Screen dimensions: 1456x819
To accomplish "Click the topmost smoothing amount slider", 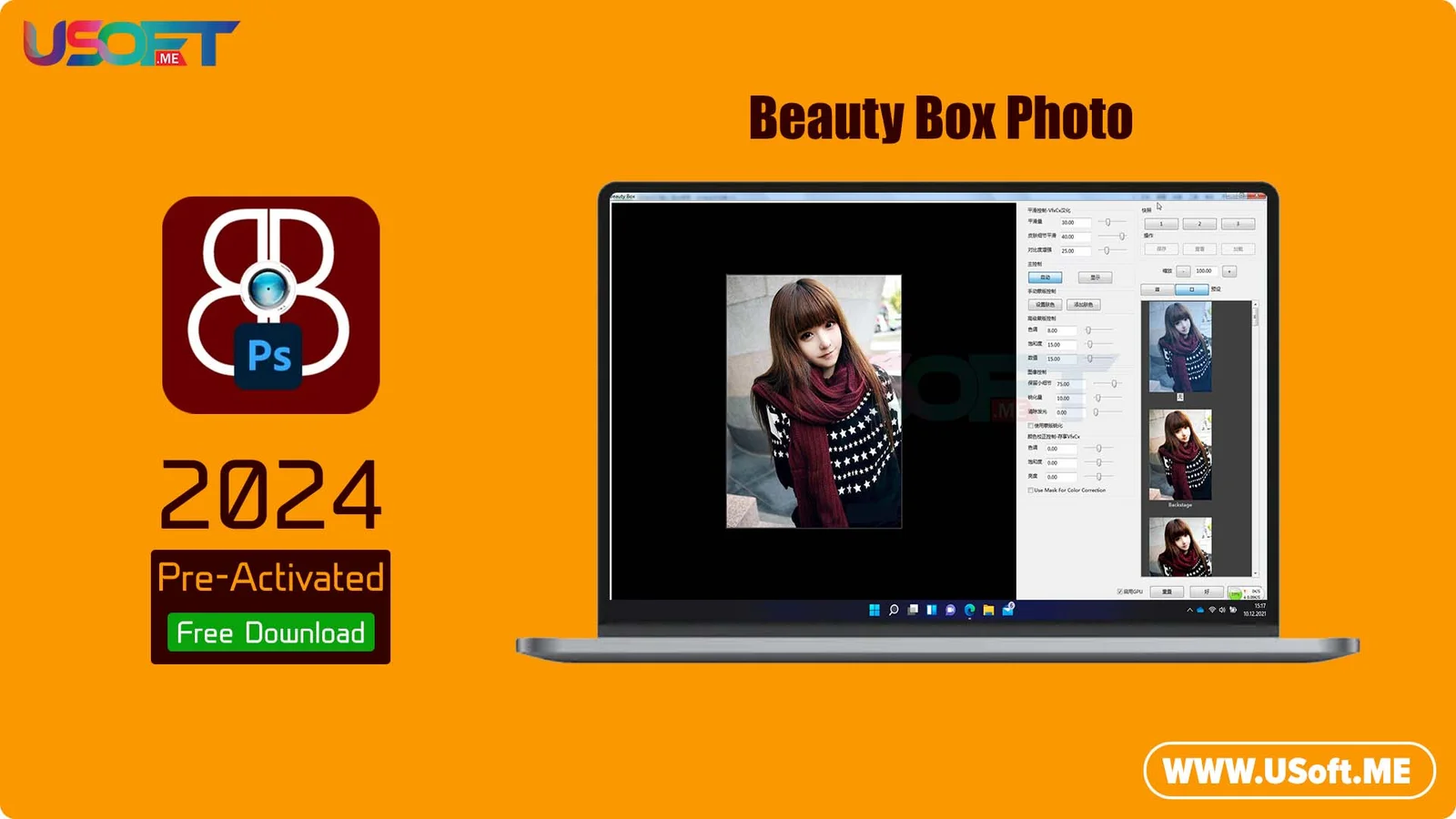I will tap(1107, 222).
